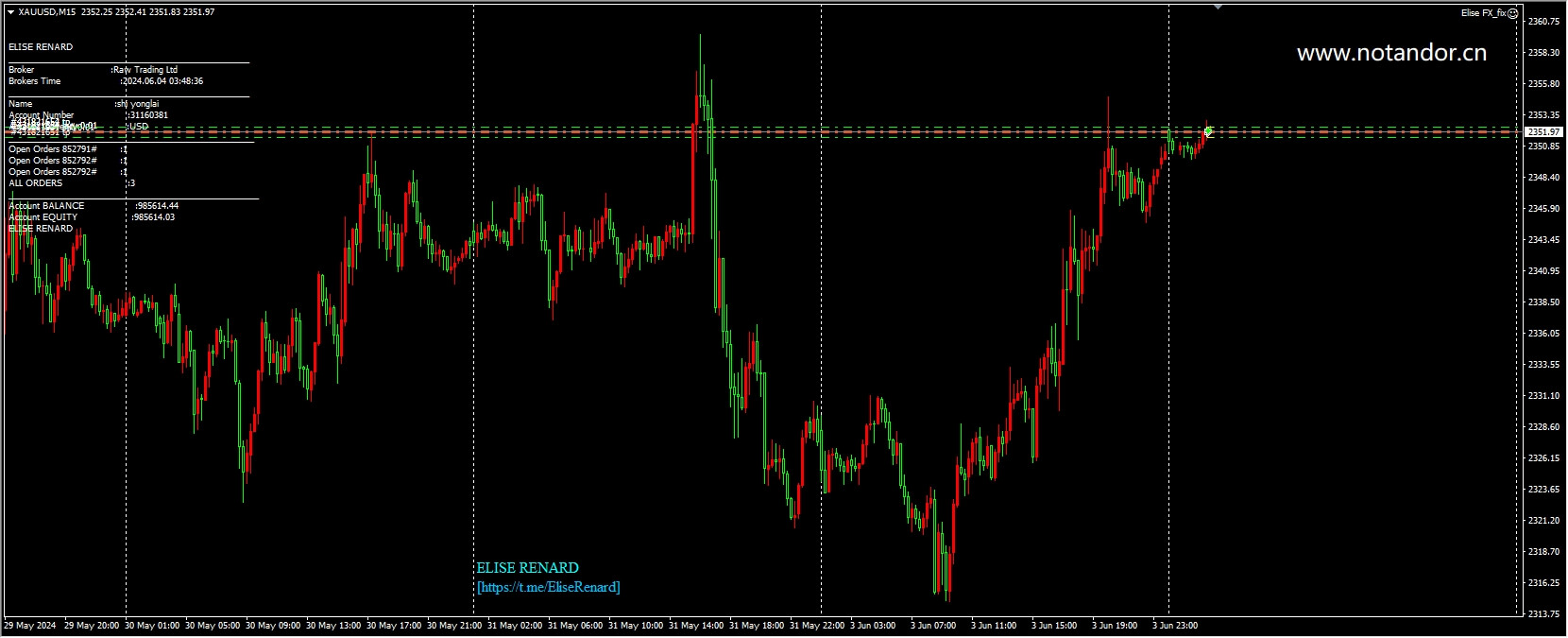Click the gray chart shift triangle marker
The height and width of the screenshot is (638, 1568).
(x=1218, y=8)
